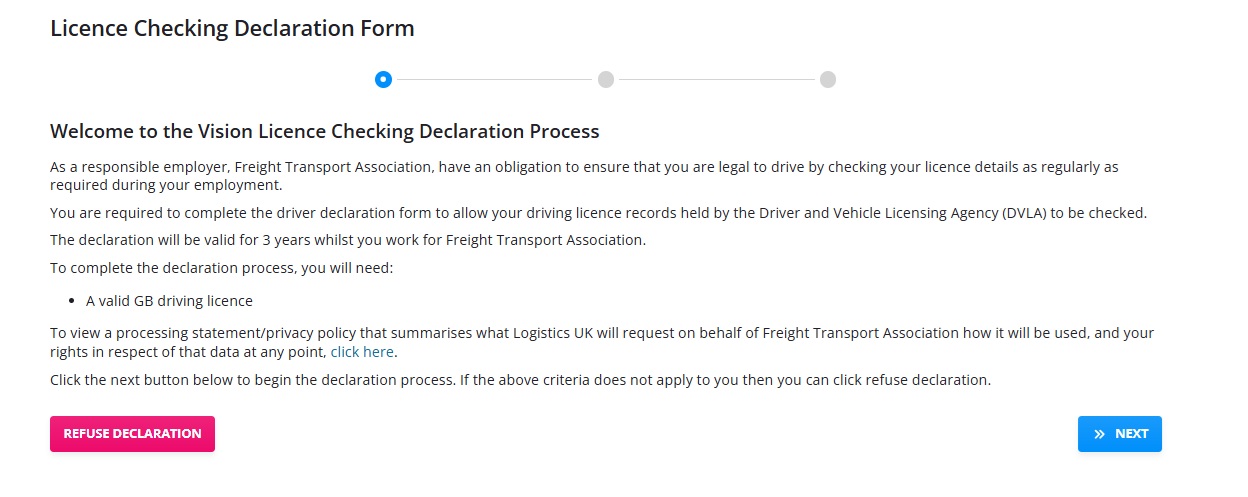Select the third step circle in progress tracker

click(x=828, y=79)
